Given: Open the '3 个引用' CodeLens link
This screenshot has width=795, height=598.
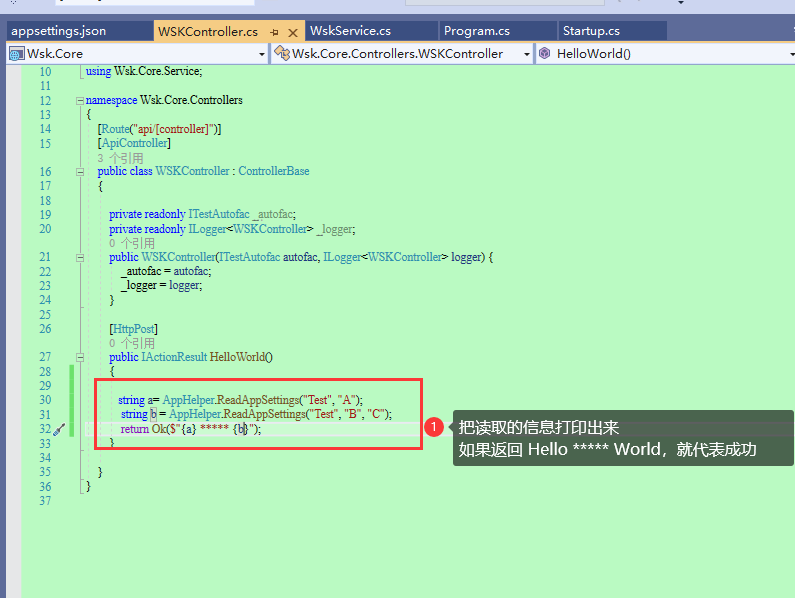Looking at the screenshot, I should pos(120,158).
